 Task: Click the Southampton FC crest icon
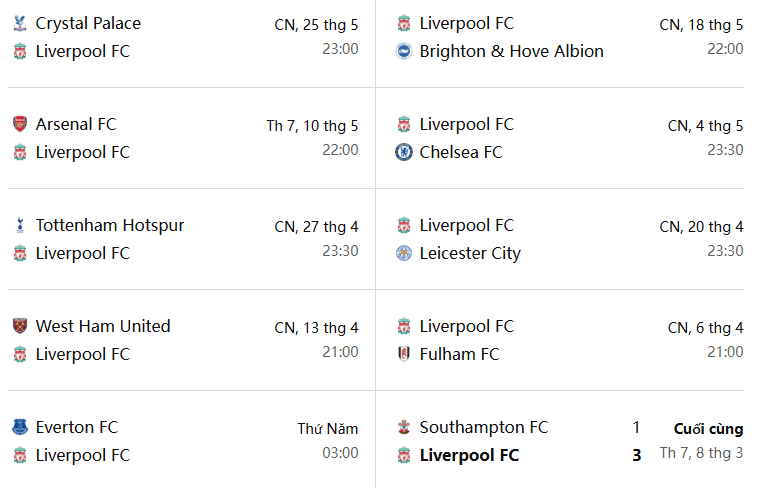point(404,427)
